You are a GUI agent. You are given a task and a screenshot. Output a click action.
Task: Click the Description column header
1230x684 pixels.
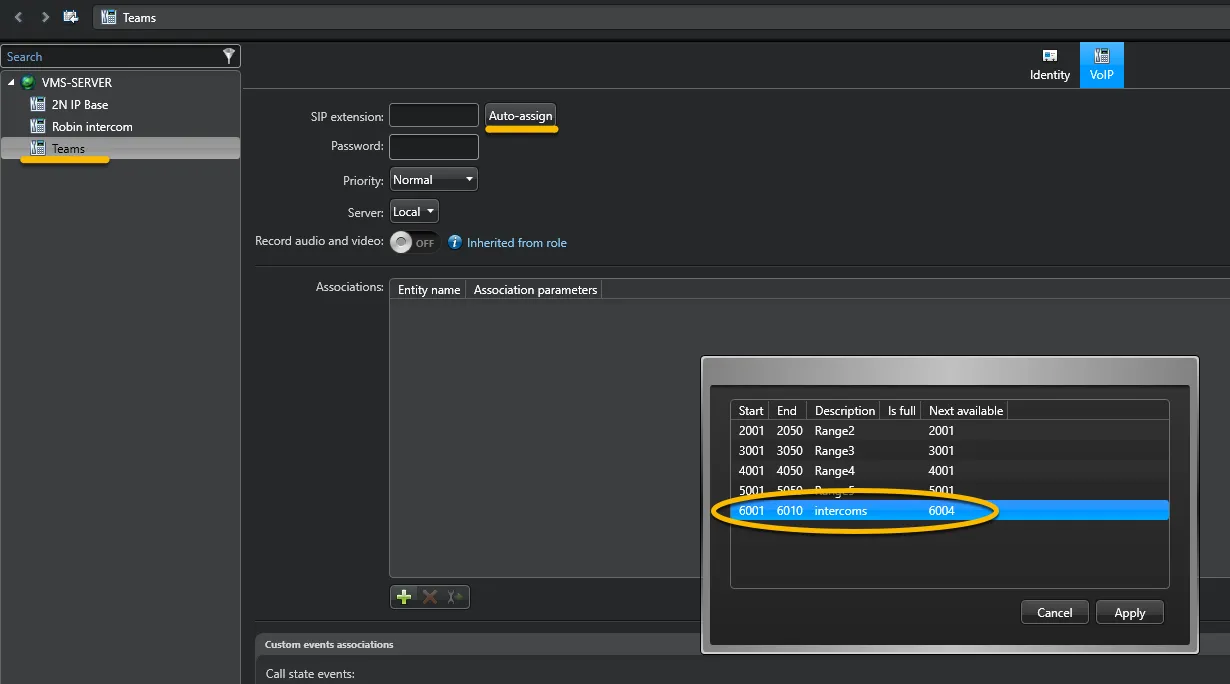coord(844,410)
